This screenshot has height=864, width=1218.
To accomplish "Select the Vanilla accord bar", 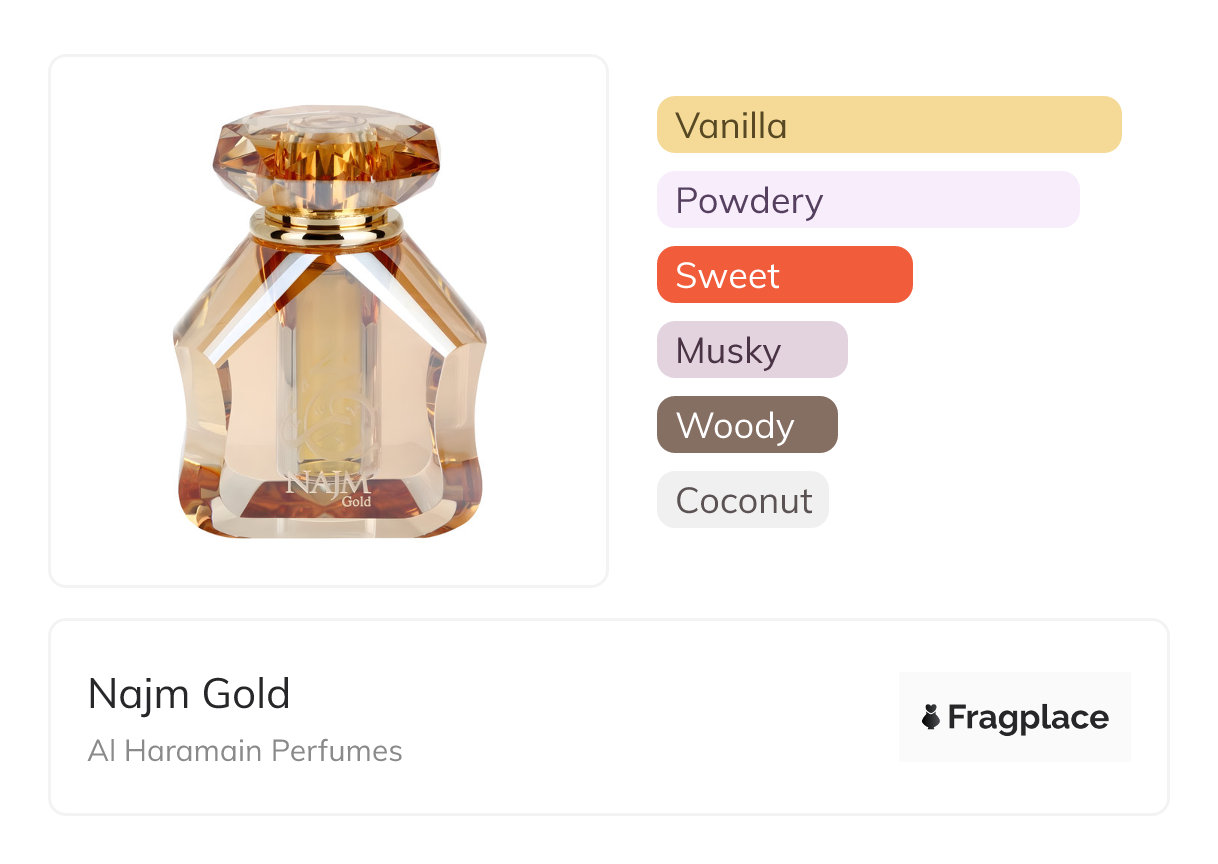I will click(x=888, y=125).
